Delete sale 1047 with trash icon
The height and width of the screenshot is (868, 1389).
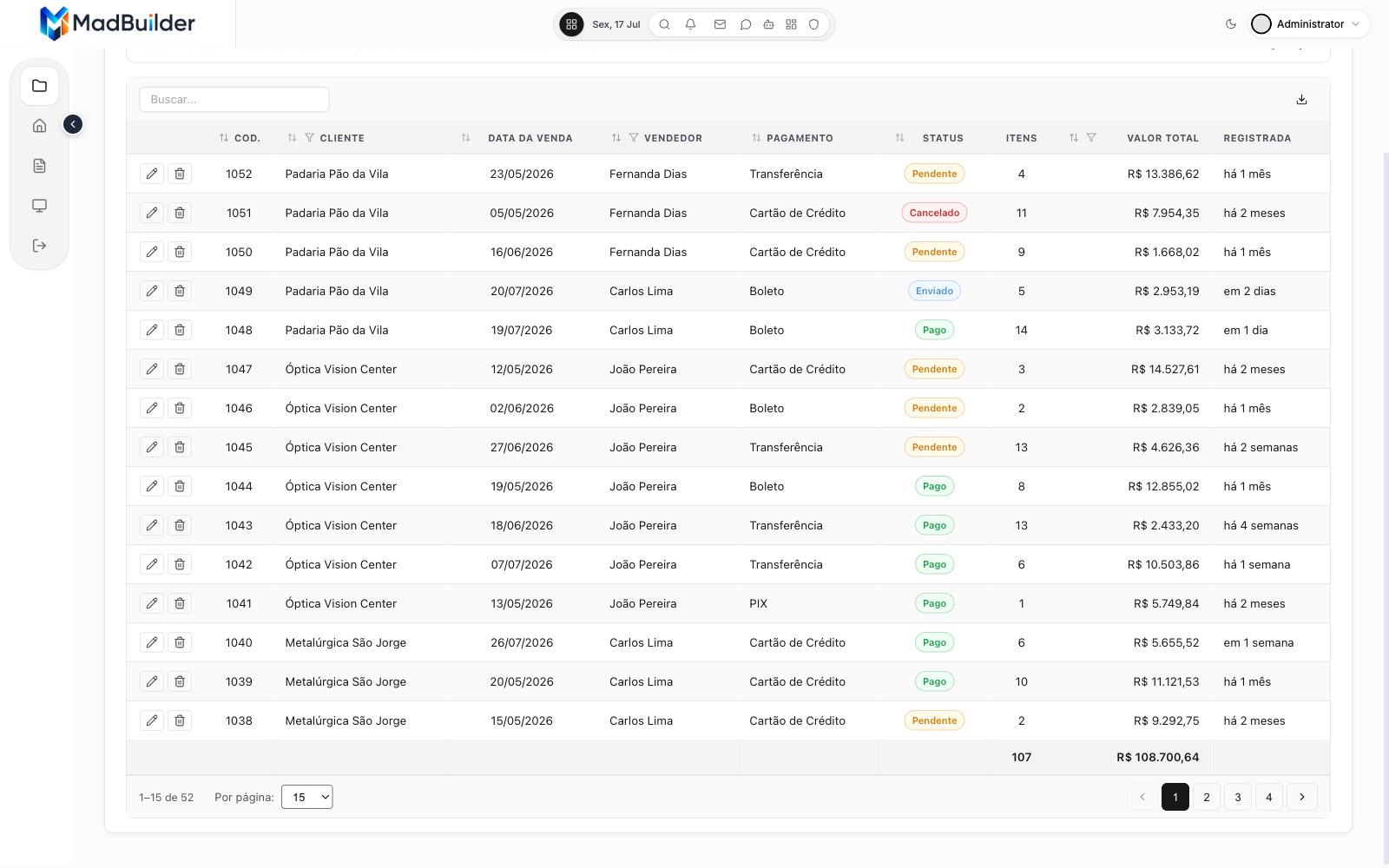[x=180, y=369]
